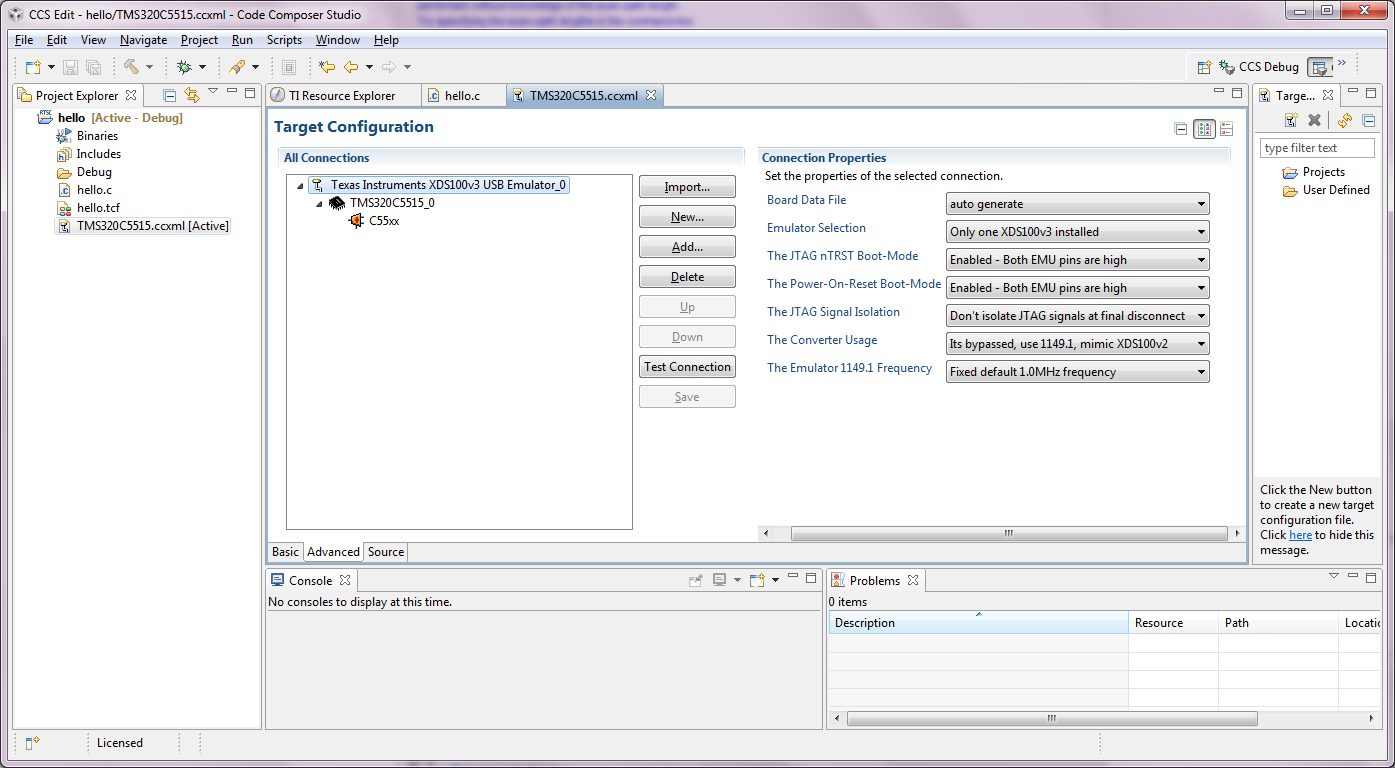Open the Power-On-Reset Boot-Mode dropdown
This screenshot has width=1395, height=768.
tap(1078, 288)
